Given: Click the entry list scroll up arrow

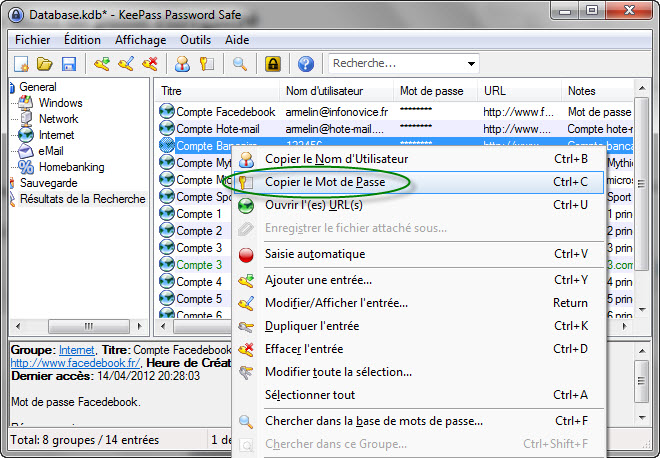Looking at the screenshot, I should 641,88.
